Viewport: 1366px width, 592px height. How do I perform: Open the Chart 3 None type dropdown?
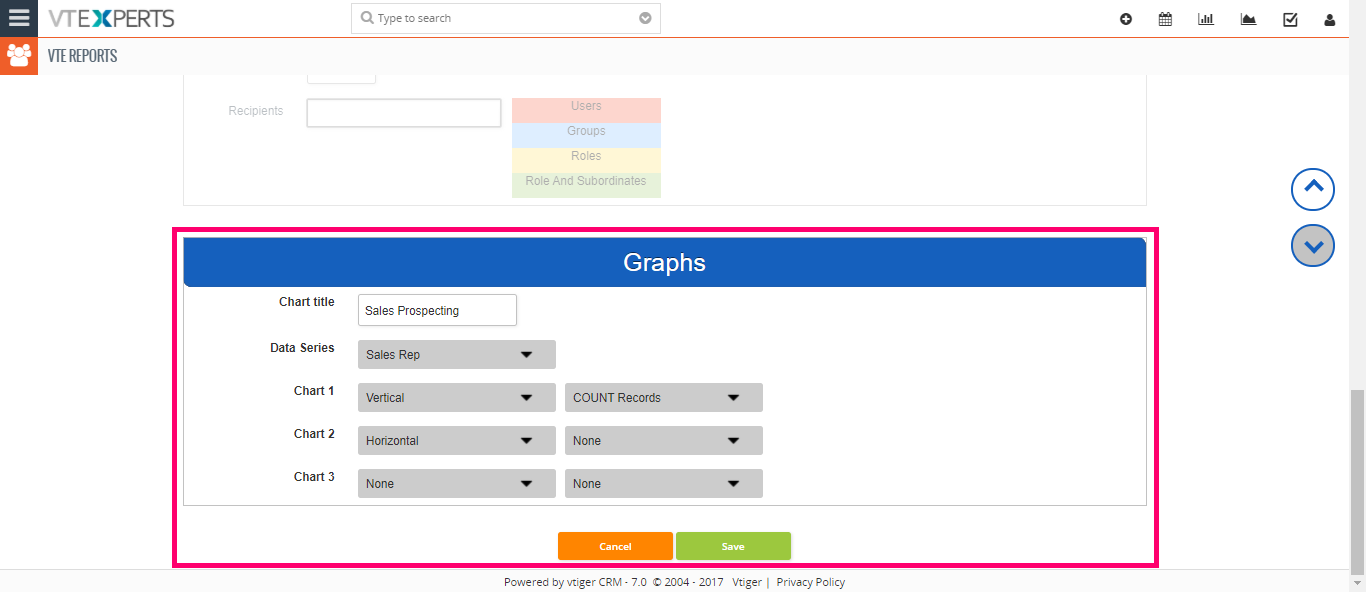pyautogui.click(x=457, y=483)
